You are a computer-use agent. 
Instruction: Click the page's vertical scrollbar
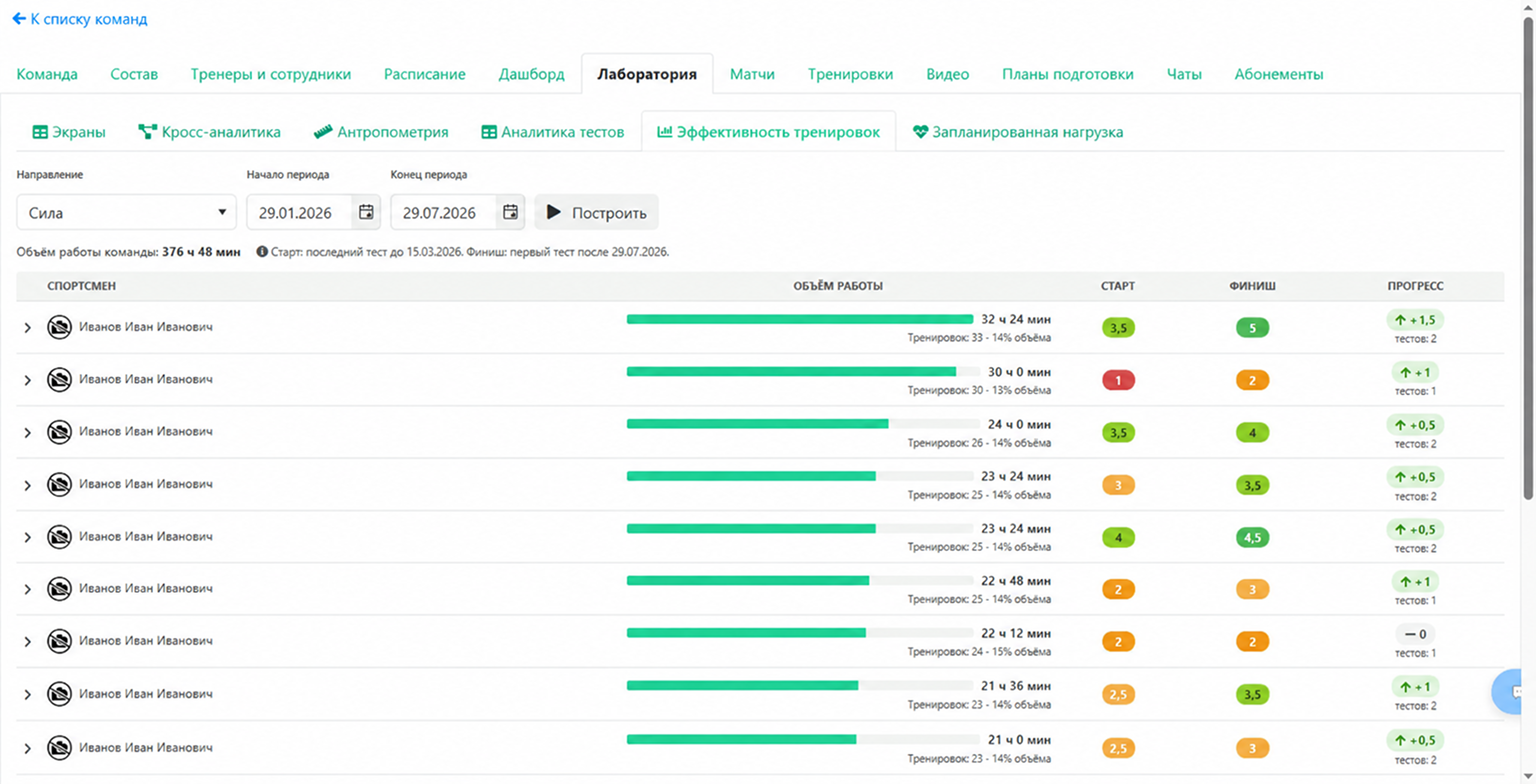click(1527, 260)
